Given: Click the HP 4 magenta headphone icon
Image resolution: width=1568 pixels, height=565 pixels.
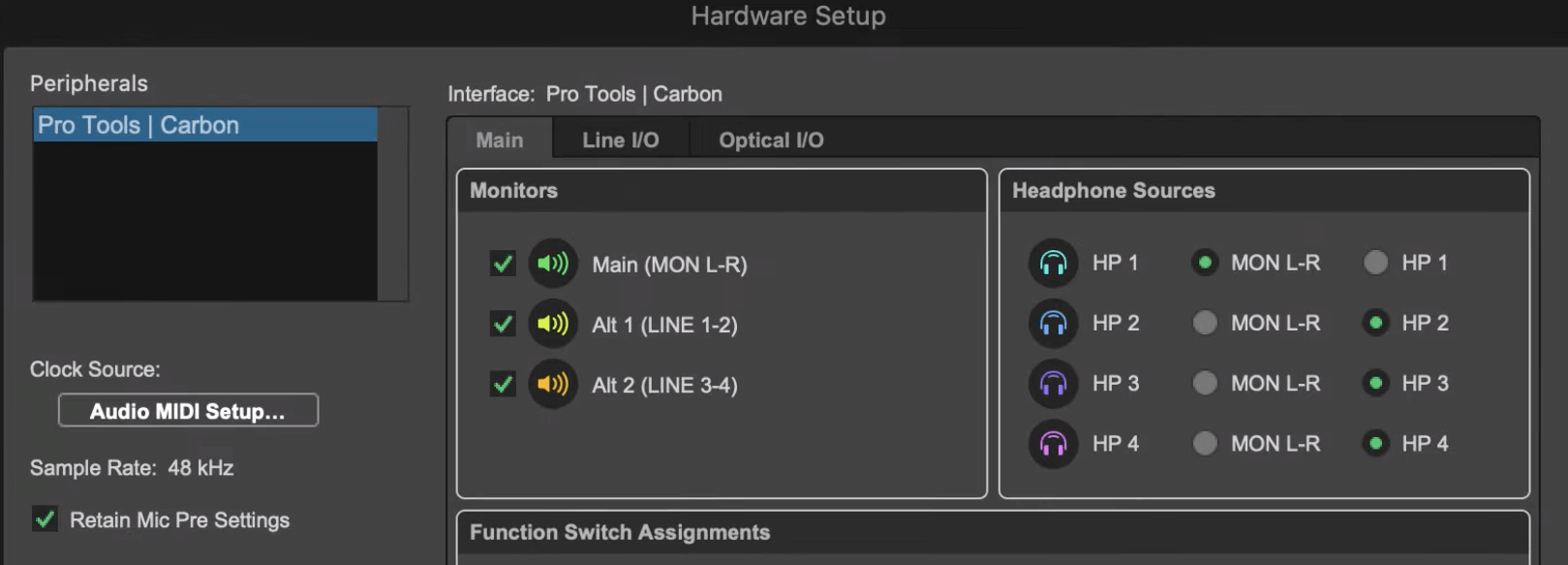Looking at the screenshot, I should coord(1053,443).
